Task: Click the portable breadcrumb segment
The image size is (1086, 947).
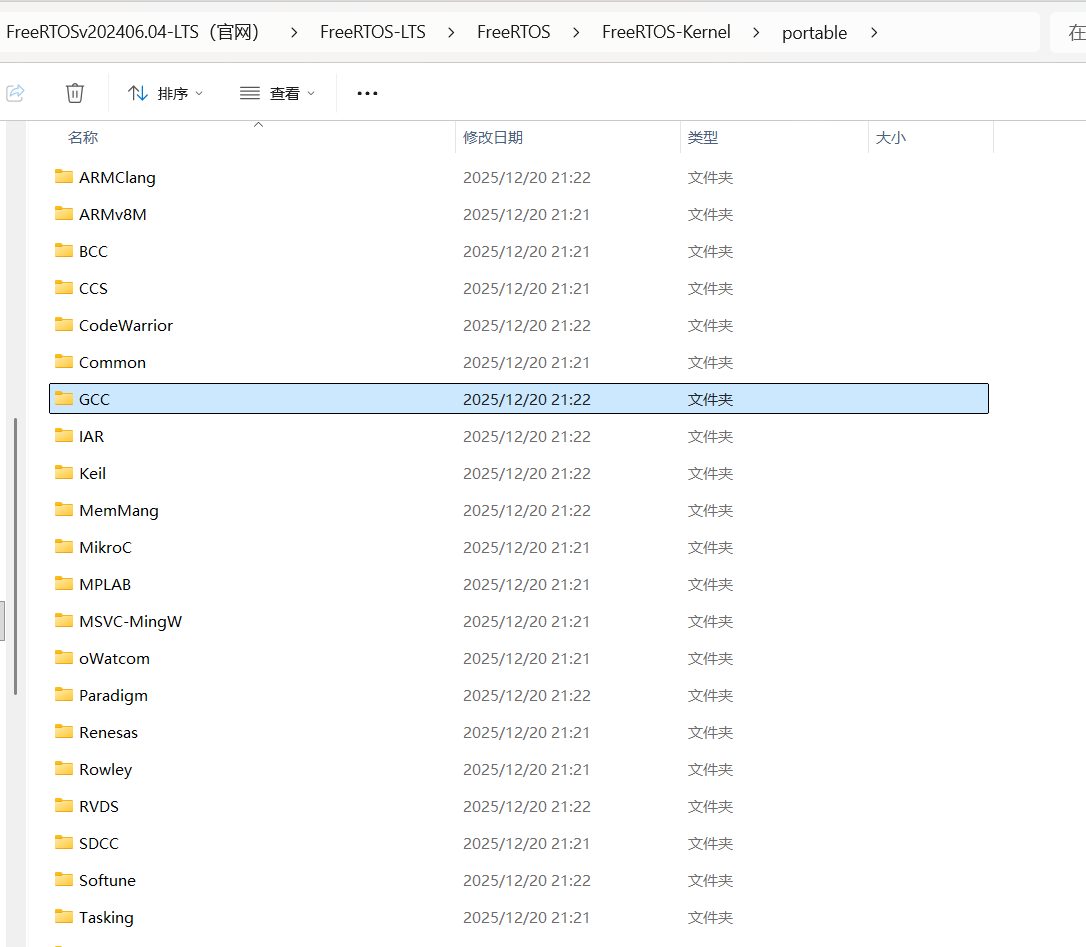Action: (x=814, y=33)
